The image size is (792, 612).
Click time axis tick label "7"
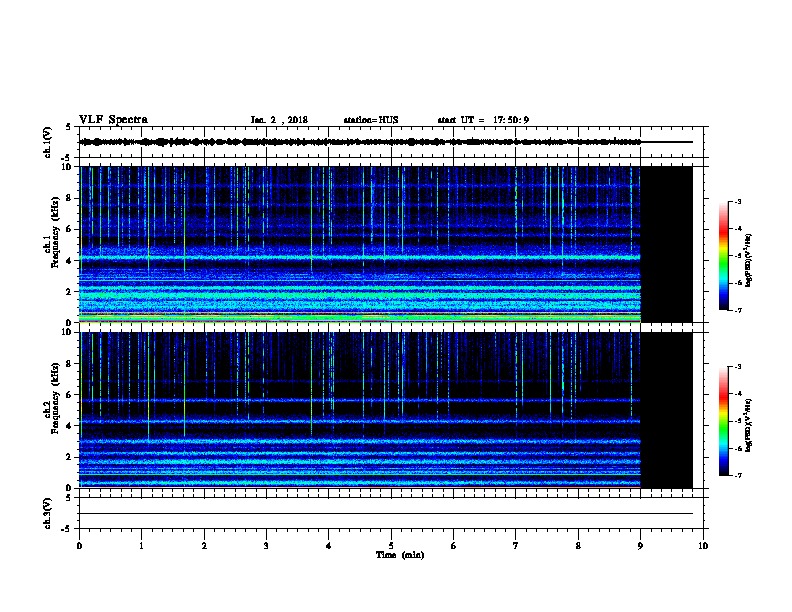coord(516,545)
